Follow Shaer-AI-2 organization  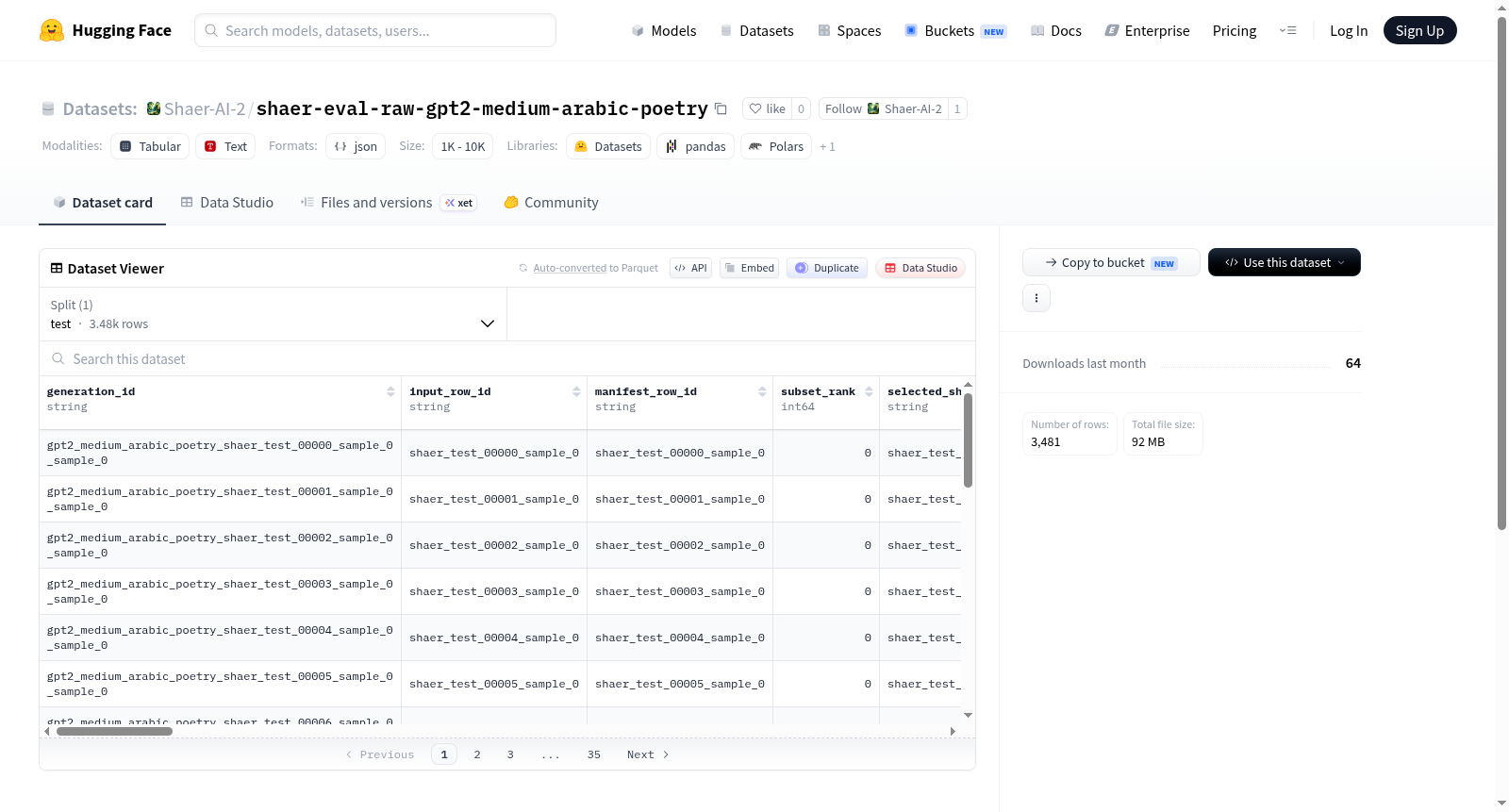point(883,108)
